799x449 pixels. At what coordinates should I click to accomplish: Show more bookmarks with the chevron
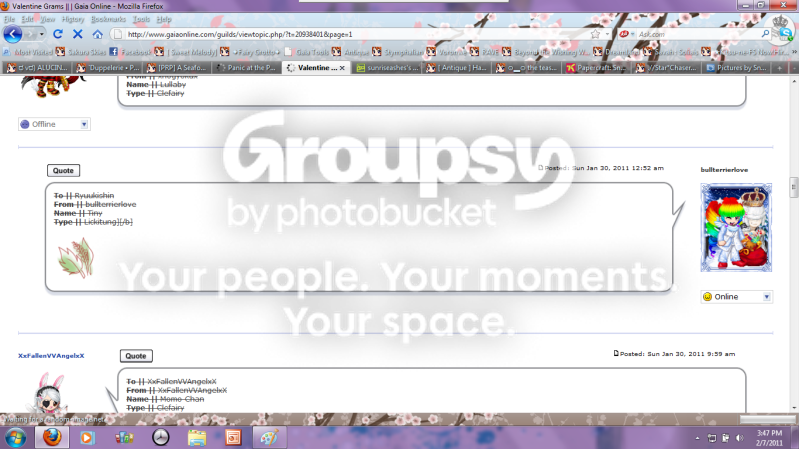pyautogui.click(x=794, y=52)
